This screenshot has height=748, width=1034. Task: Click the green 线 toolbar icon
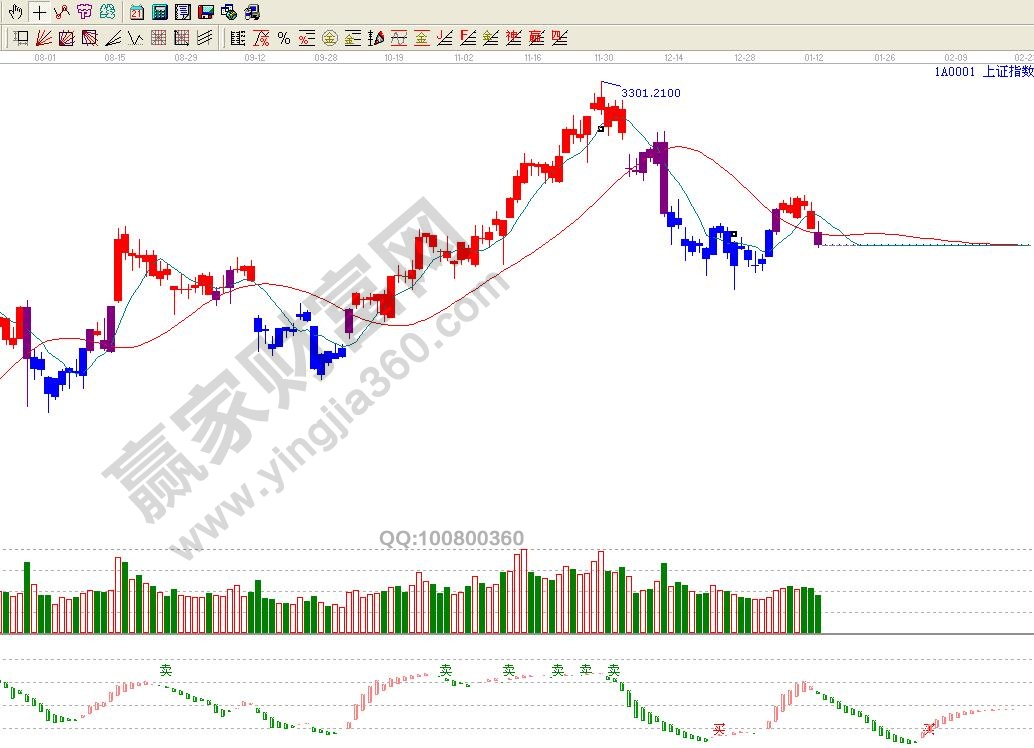pyautogui.click(x=107, y=12)
